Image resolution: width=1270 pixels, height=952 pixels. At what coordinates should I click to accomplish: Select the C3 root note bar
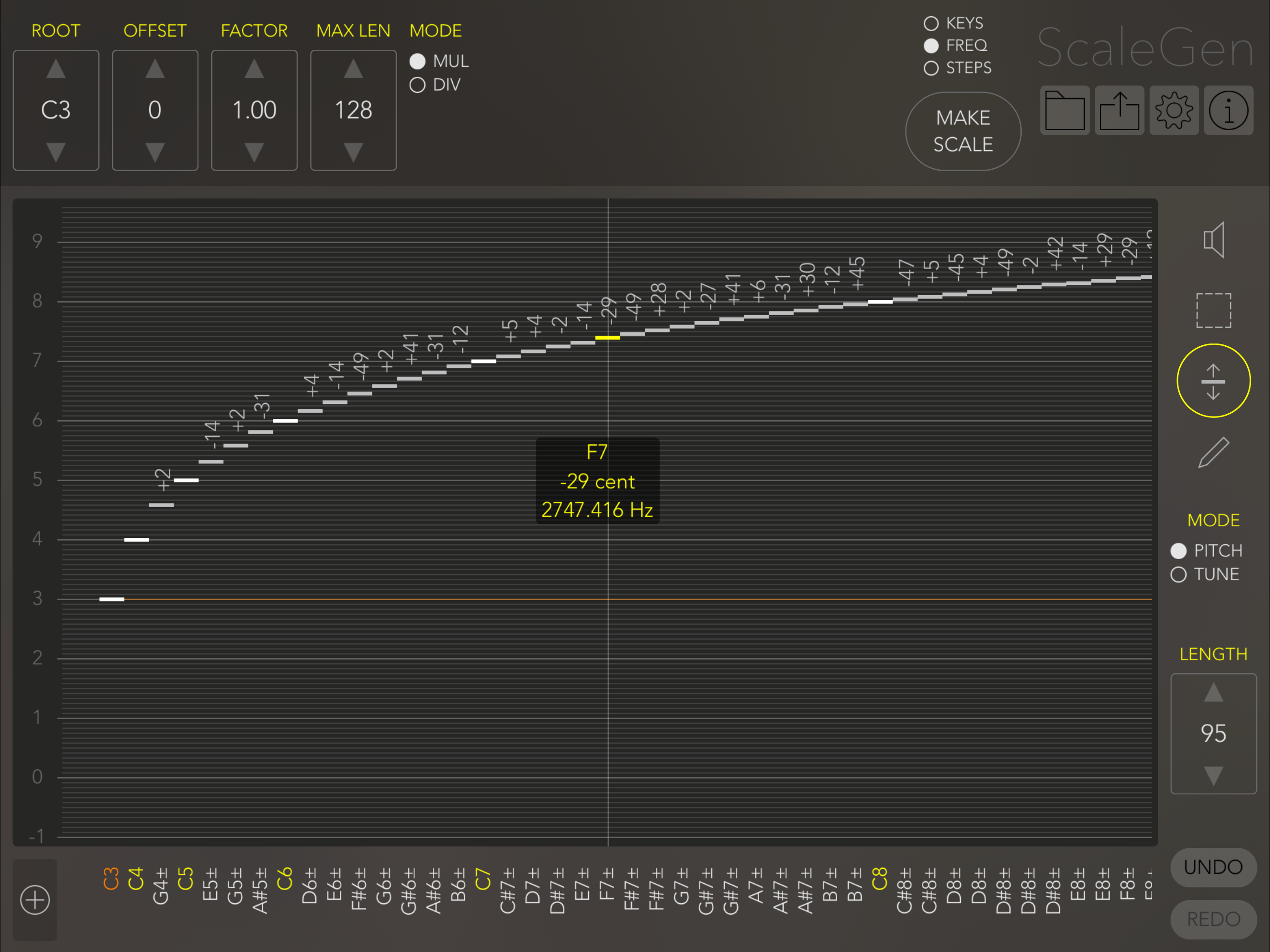112,600
